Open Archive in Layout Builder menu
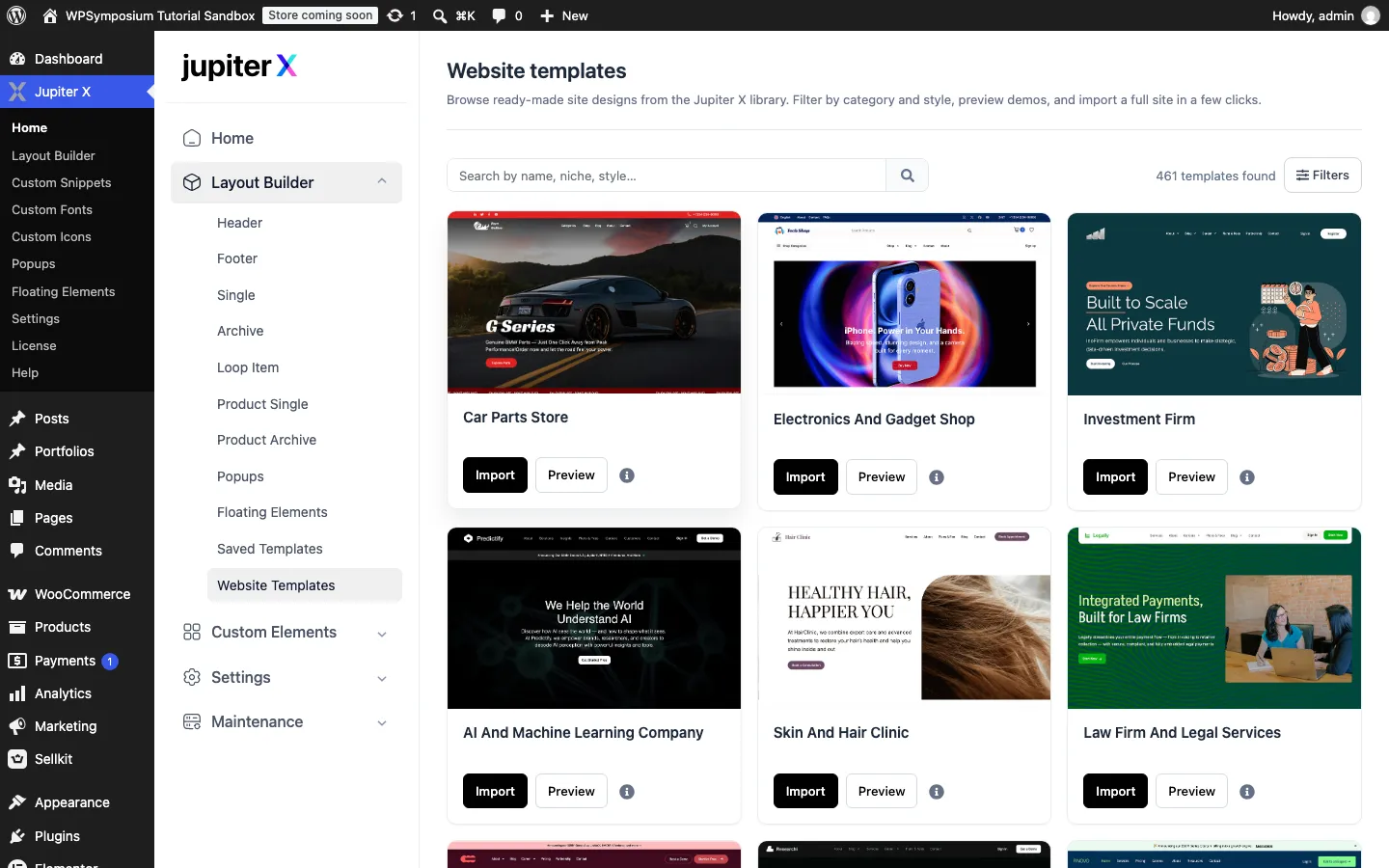This screenshot has height=868, width=1389. point(240,331)
